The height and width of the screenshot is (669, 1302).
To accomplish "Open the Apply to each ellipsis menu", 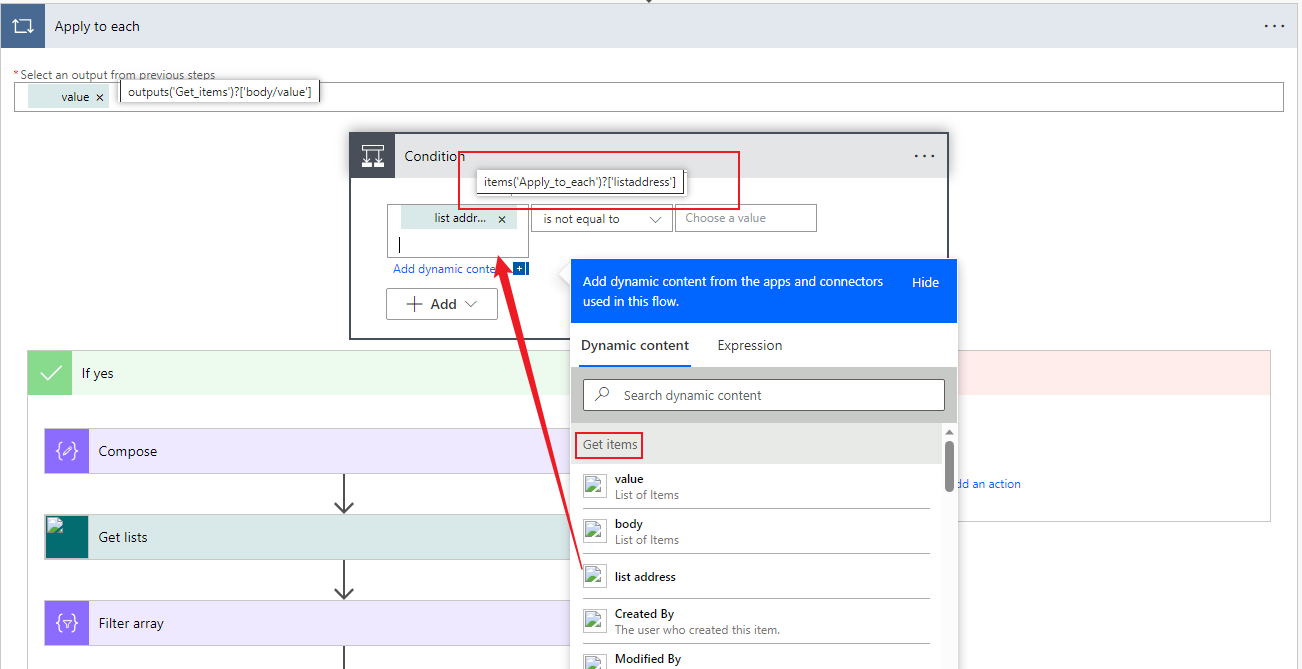I will [1274, 26].
